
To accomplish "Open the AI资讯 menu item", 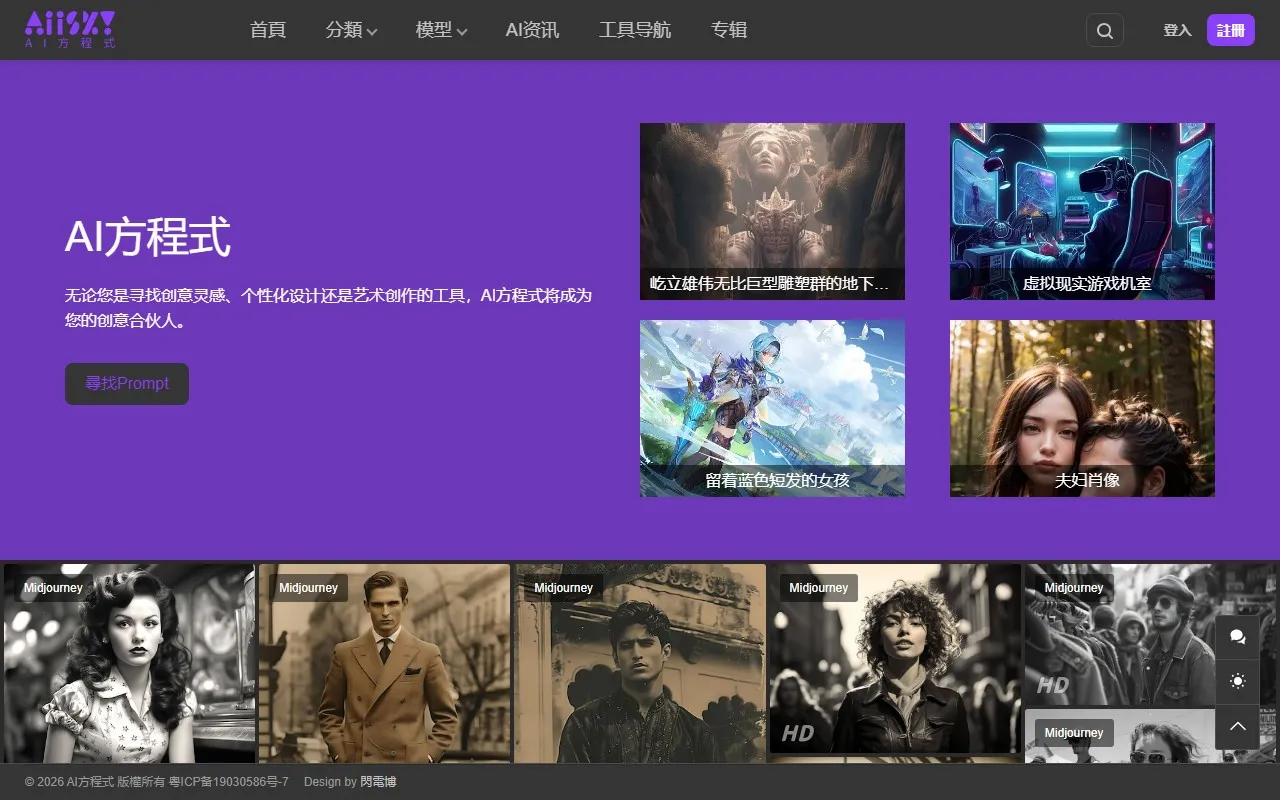I will tap(532, 30).
